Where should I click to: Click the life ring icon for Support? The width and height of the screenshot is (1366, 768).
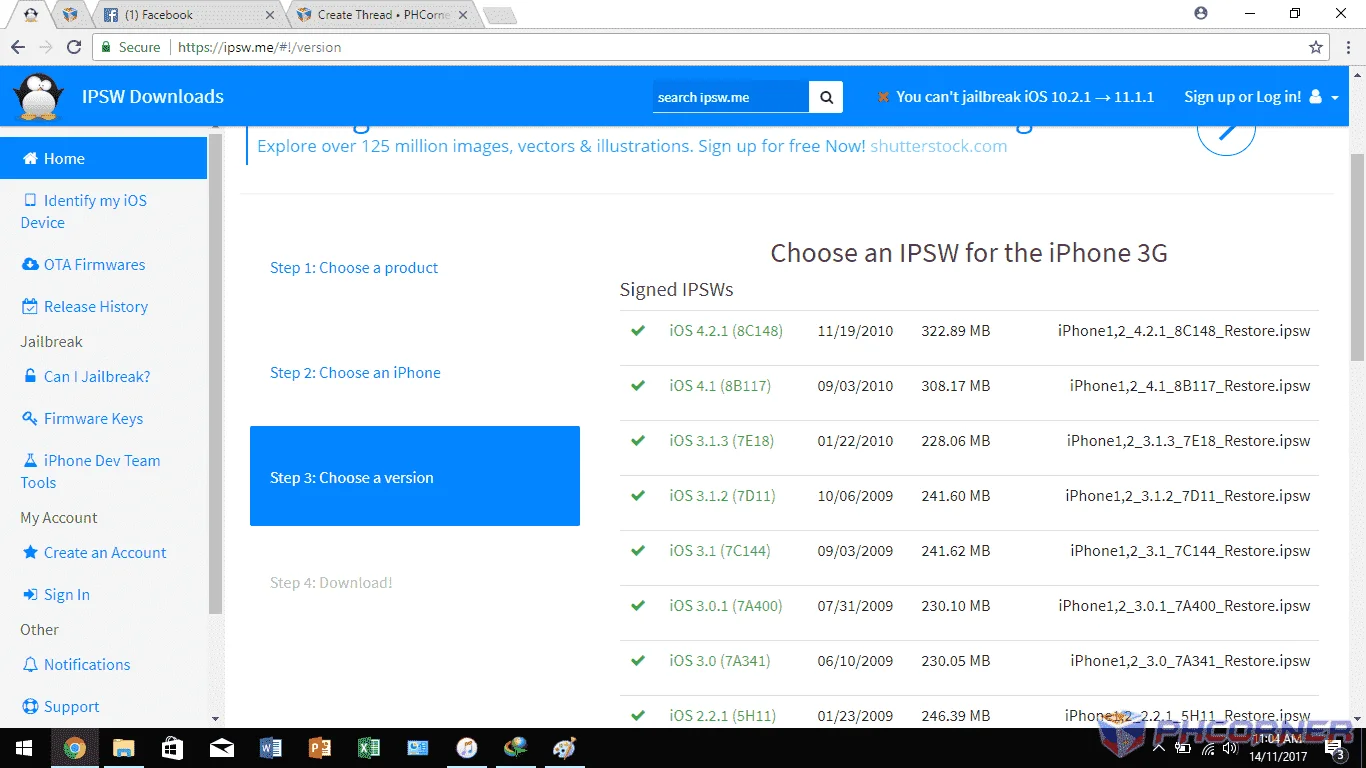coord(30,707)
